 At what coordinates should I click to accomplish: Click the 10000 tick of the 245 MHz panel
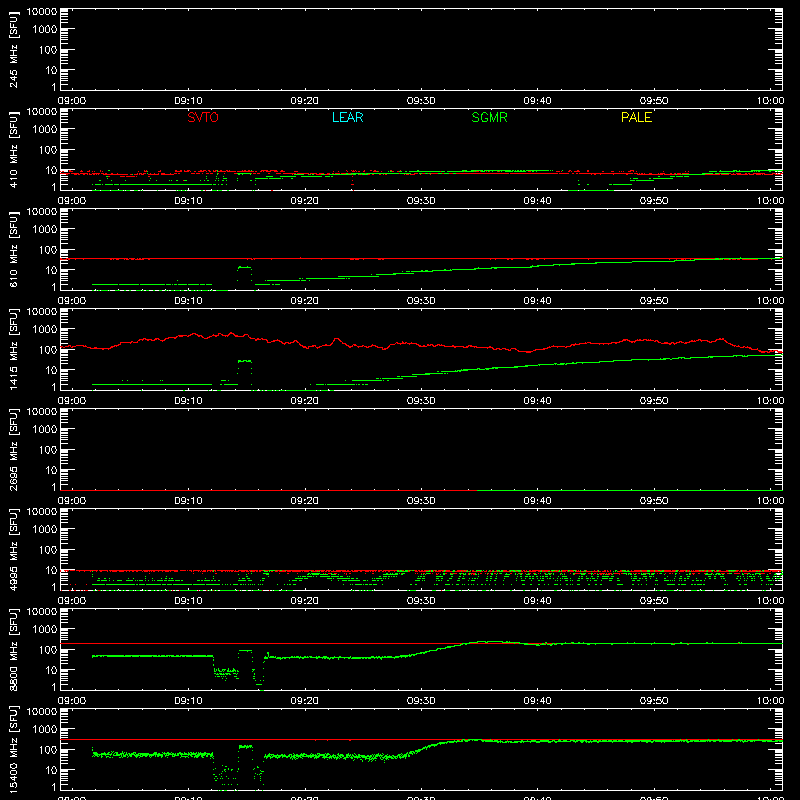(x=42, y=12)
